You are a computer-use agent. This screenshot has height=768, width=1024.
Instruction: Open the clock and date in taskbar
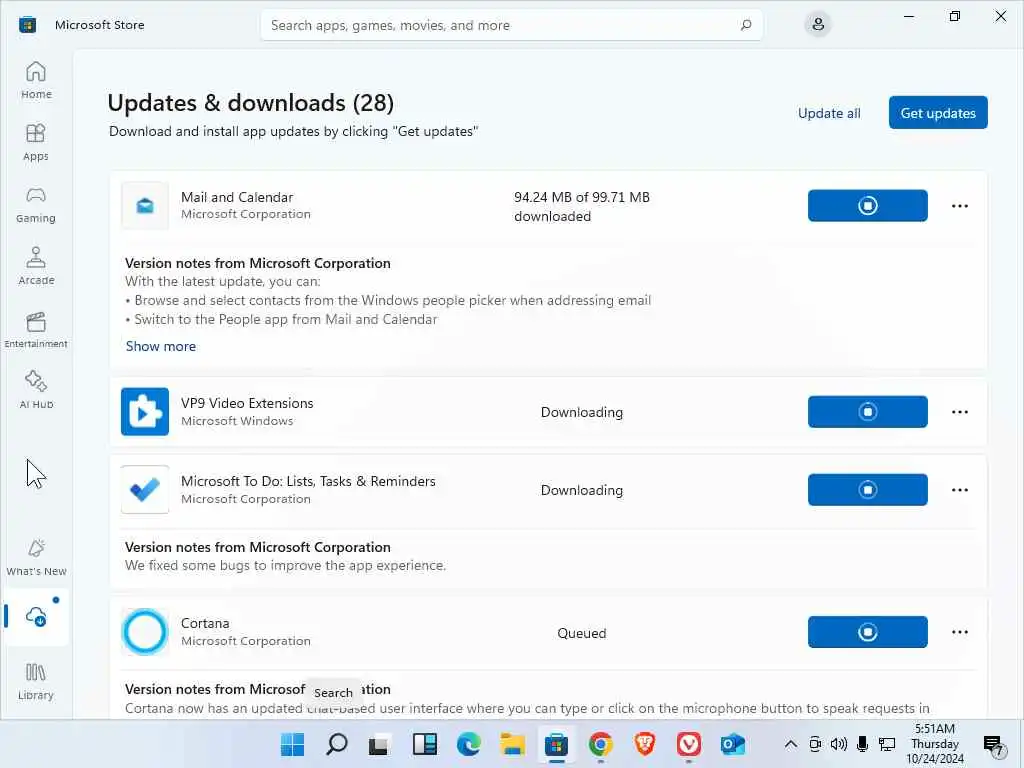935,744
